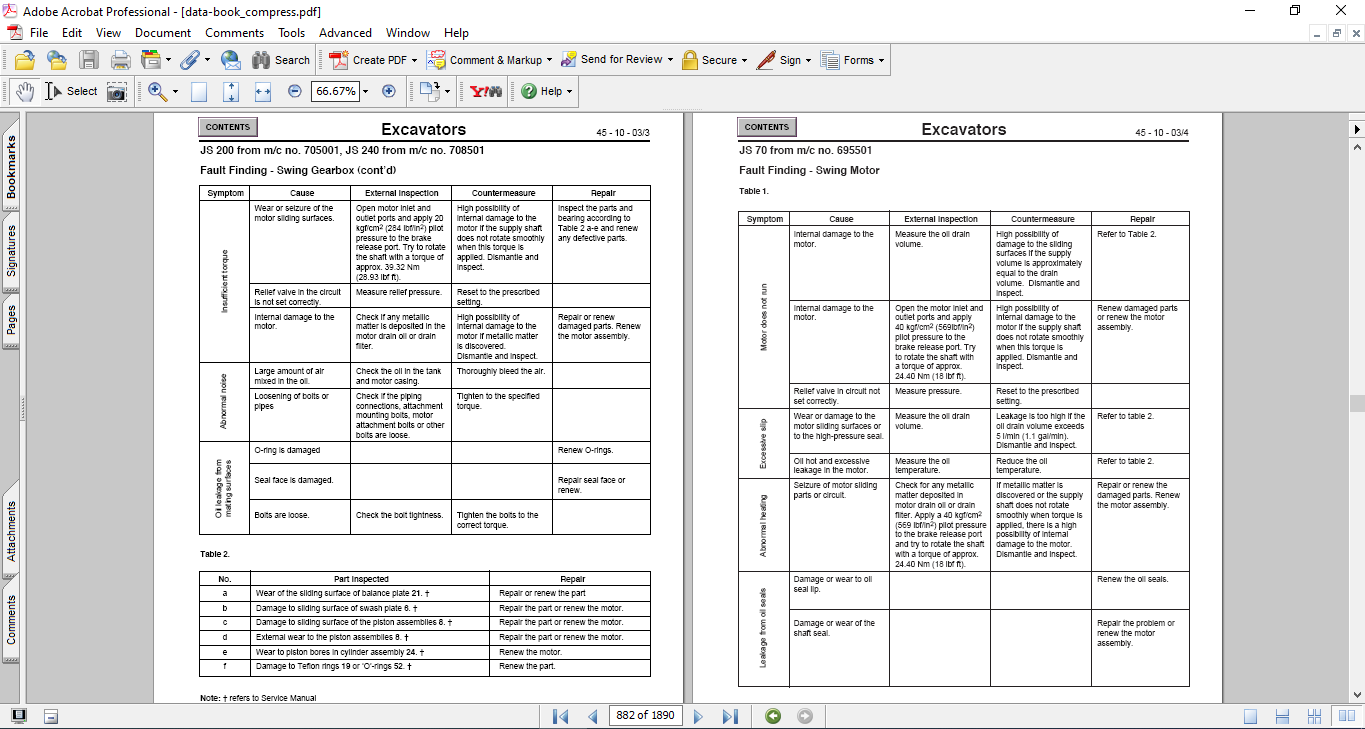Viewport: 1365px width, 729px height.
Task: Click the vertical scrollbar thumb
Action: point(1357,403)
